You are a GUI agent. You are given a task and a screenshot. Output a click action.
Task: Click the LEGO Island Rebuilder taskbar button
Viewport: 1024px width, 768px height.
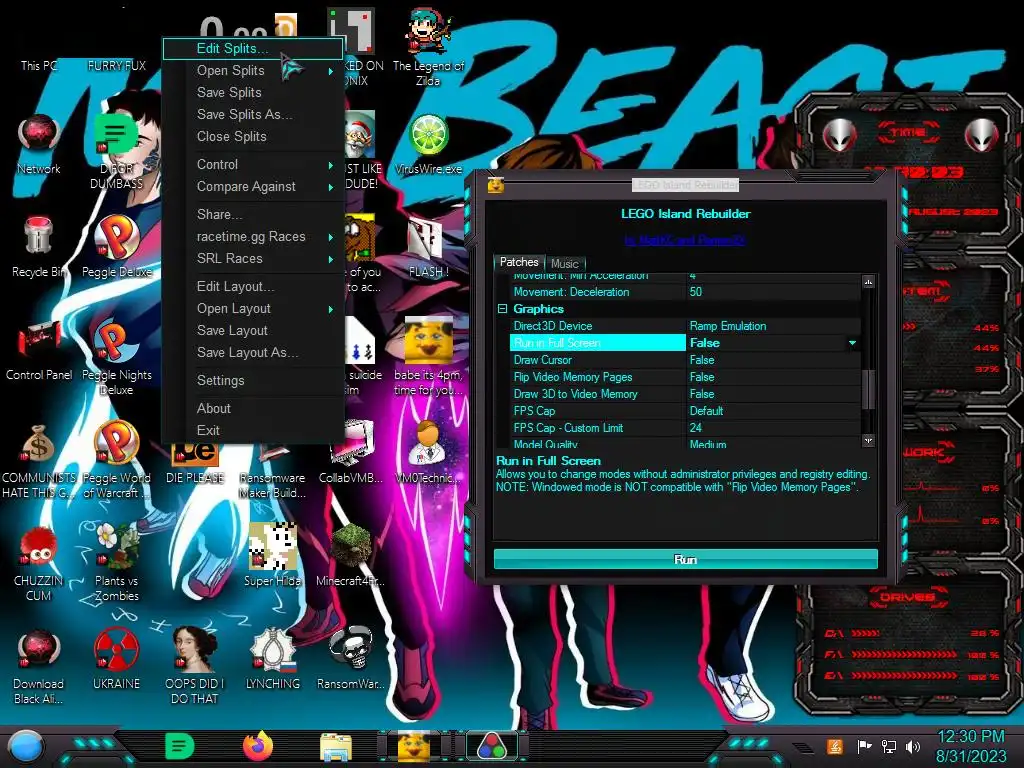click(x=415, y=746)
